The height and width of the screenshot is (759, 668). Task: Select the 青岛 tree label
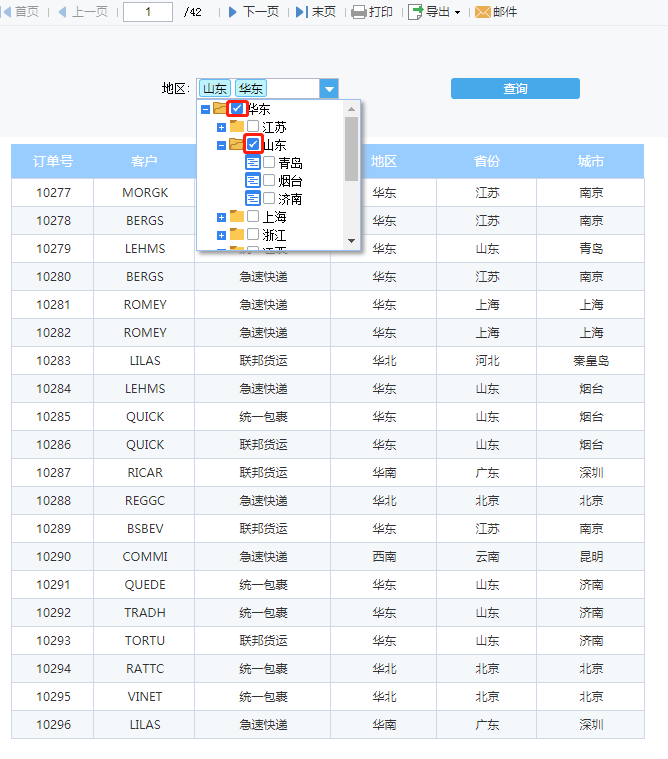(290, 163)
